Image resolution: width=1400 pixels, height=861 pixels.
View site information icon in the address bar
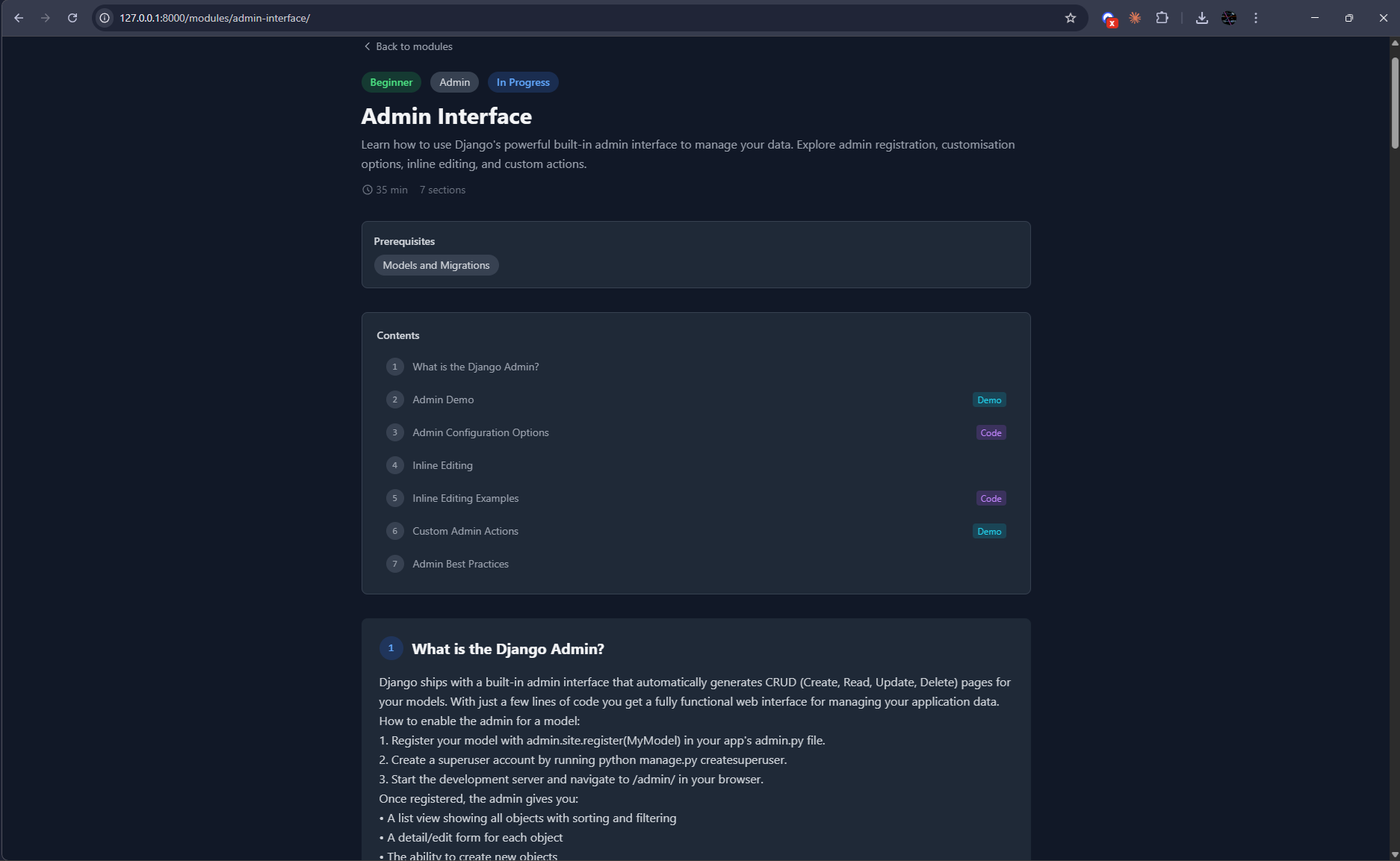[105, 18]
